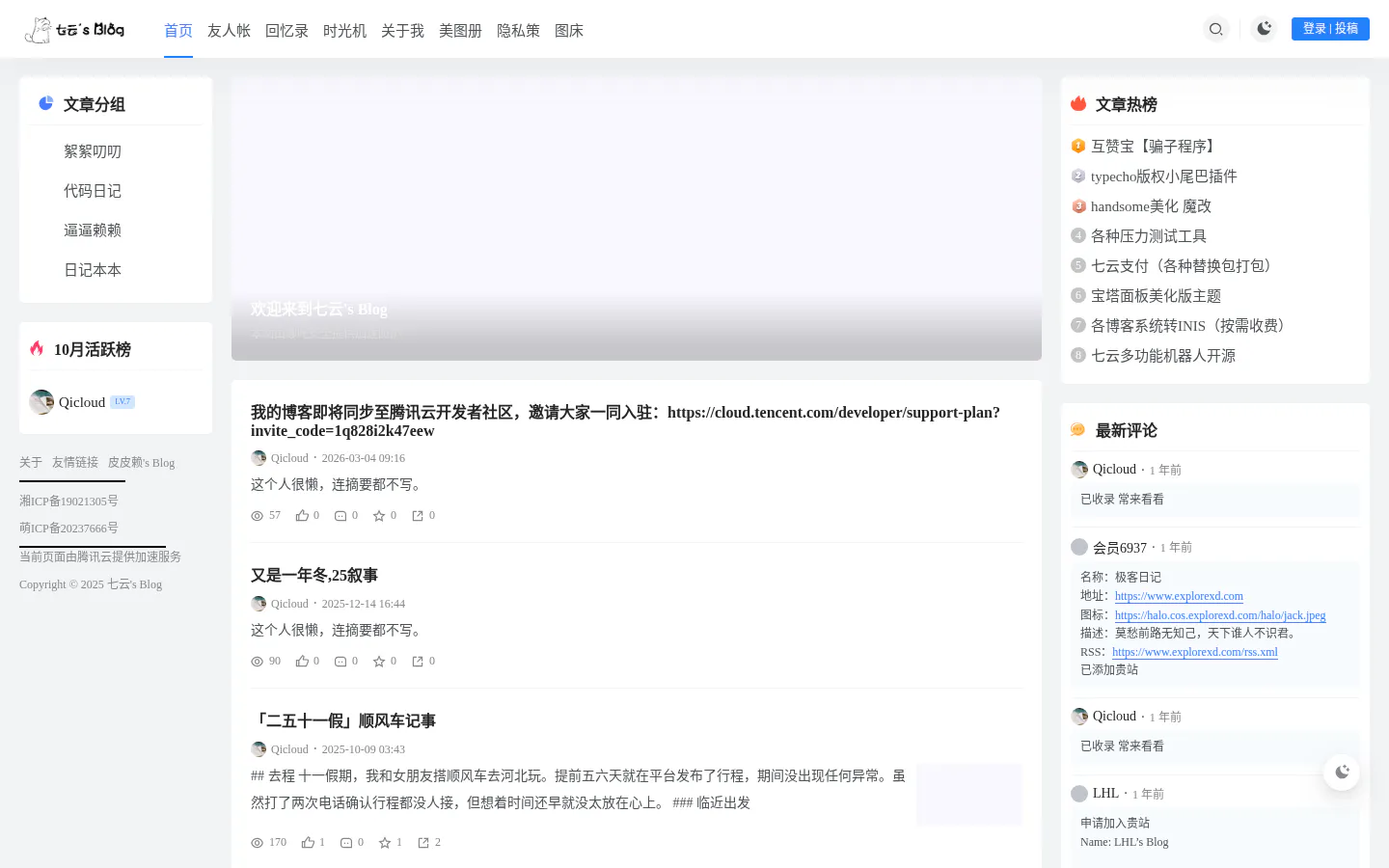Image resolution: width=1389 pixels, height=868 pixels.
Task: Open the 「二五十一假」顺风车记事 article
Action: point(343,721)
